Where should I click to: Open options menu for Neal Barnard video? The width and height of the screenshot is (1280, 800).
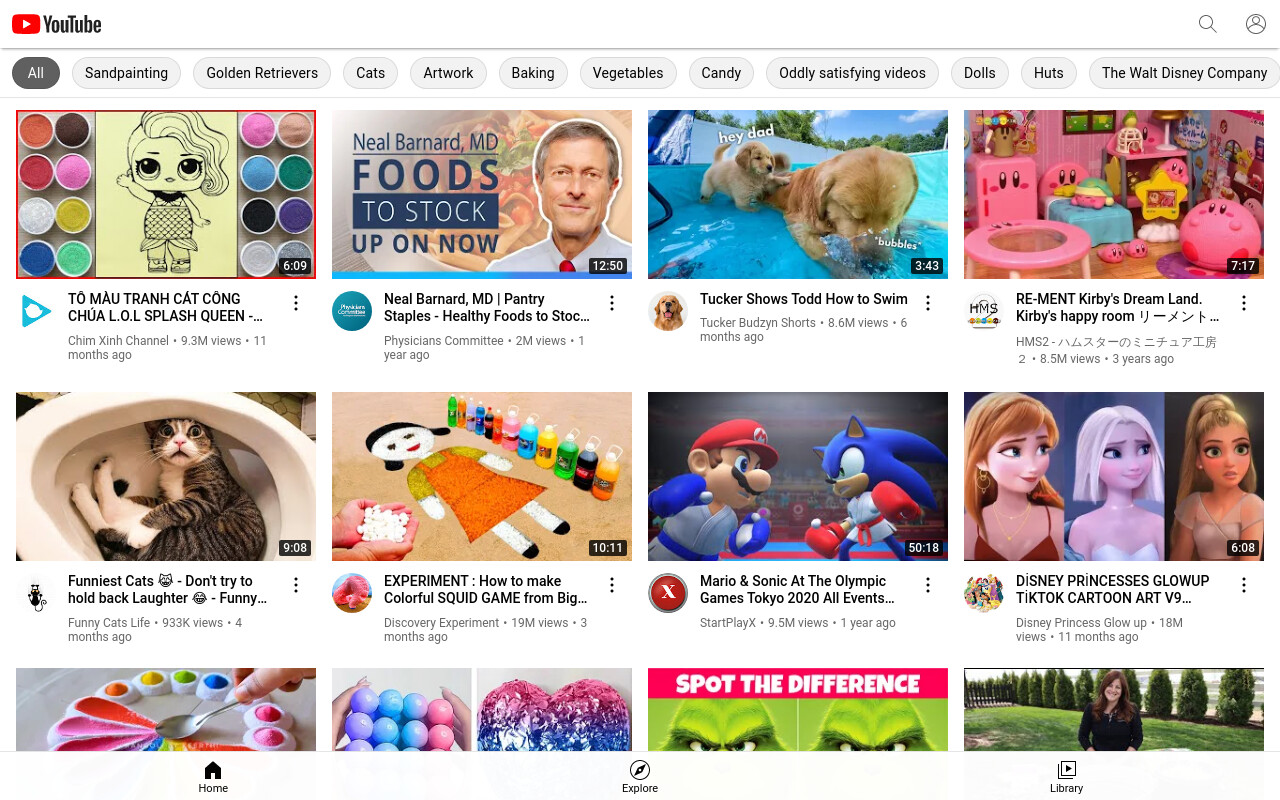[612, 303]
